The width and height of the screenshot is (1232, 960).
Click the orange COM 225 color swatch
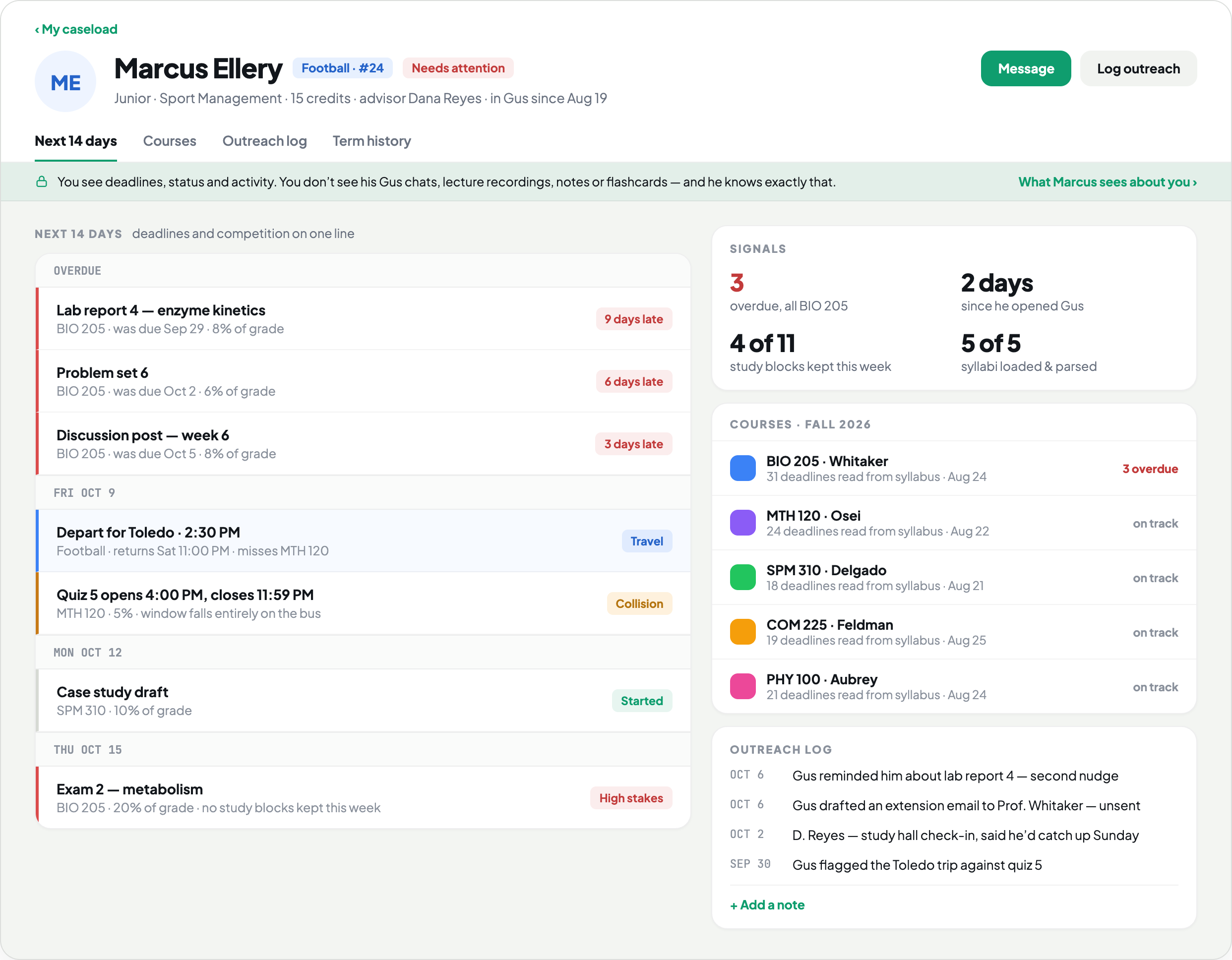click(742, 632)
